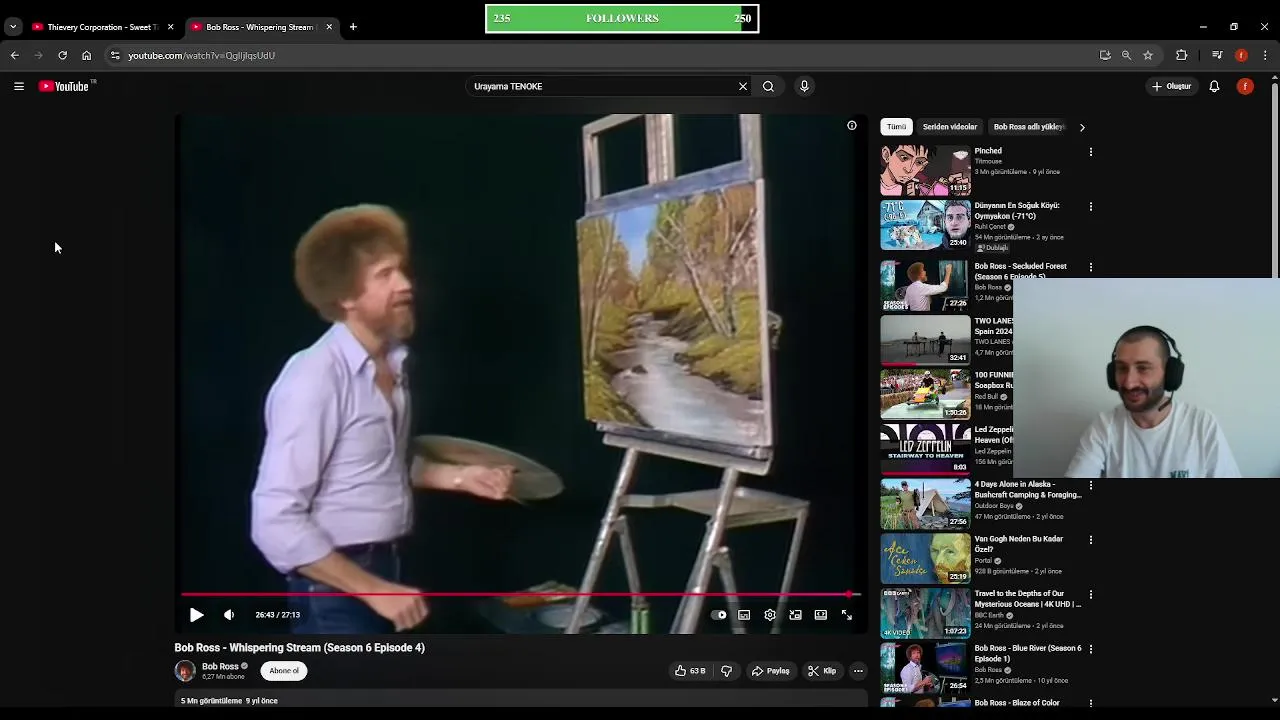This screenshot has height=720, width=1280.
Task: Switch to the miniplayer
Action: tap(795, 615)
